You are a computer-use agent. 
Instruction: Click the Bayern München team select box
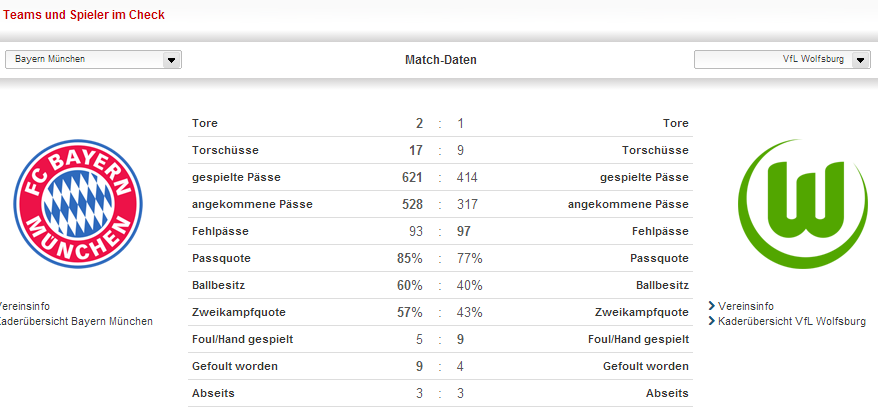pos(94,59)
